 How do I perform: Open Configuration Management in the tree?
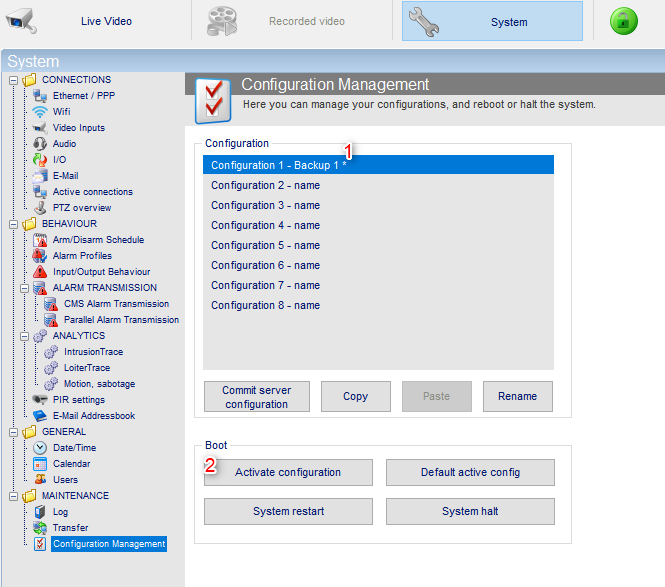pos(109,544)
